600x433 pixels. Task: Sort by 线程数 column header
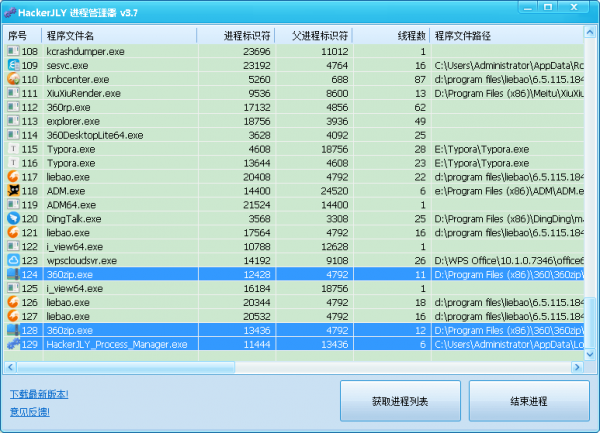[x=391, y=36]
